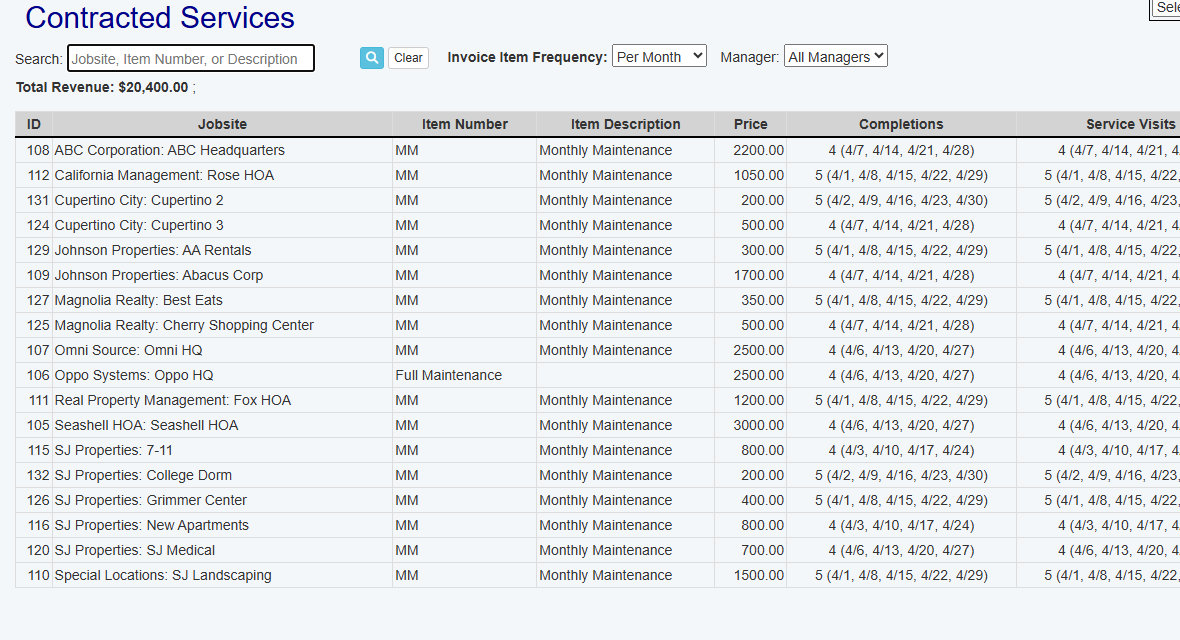This screenshot has width=1180, height=640.
Task: Click the Contracted Services page heading
Action: tap(160, 18)
